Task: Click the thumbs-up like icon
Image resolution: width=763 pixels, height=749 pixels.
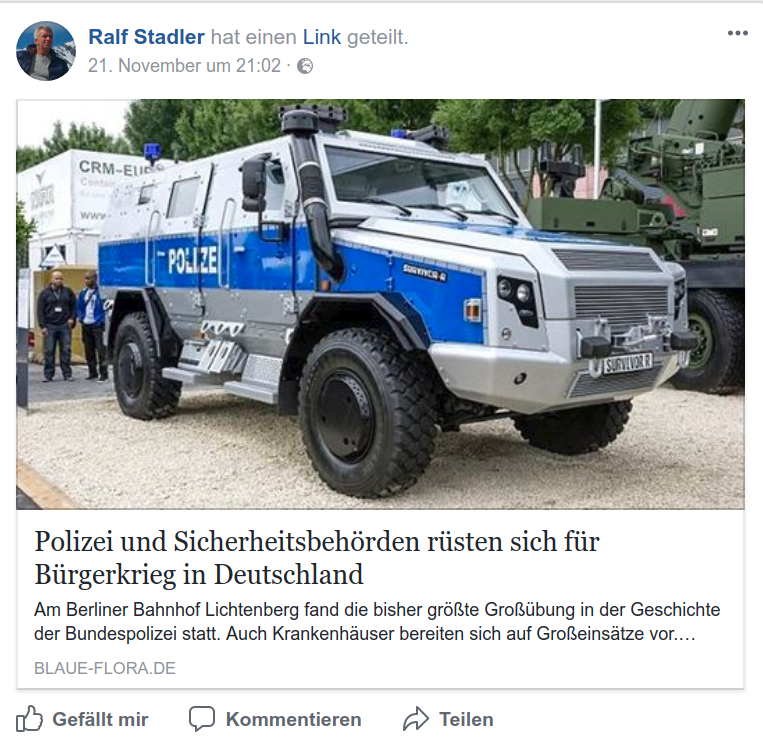Action: point(29,718)
